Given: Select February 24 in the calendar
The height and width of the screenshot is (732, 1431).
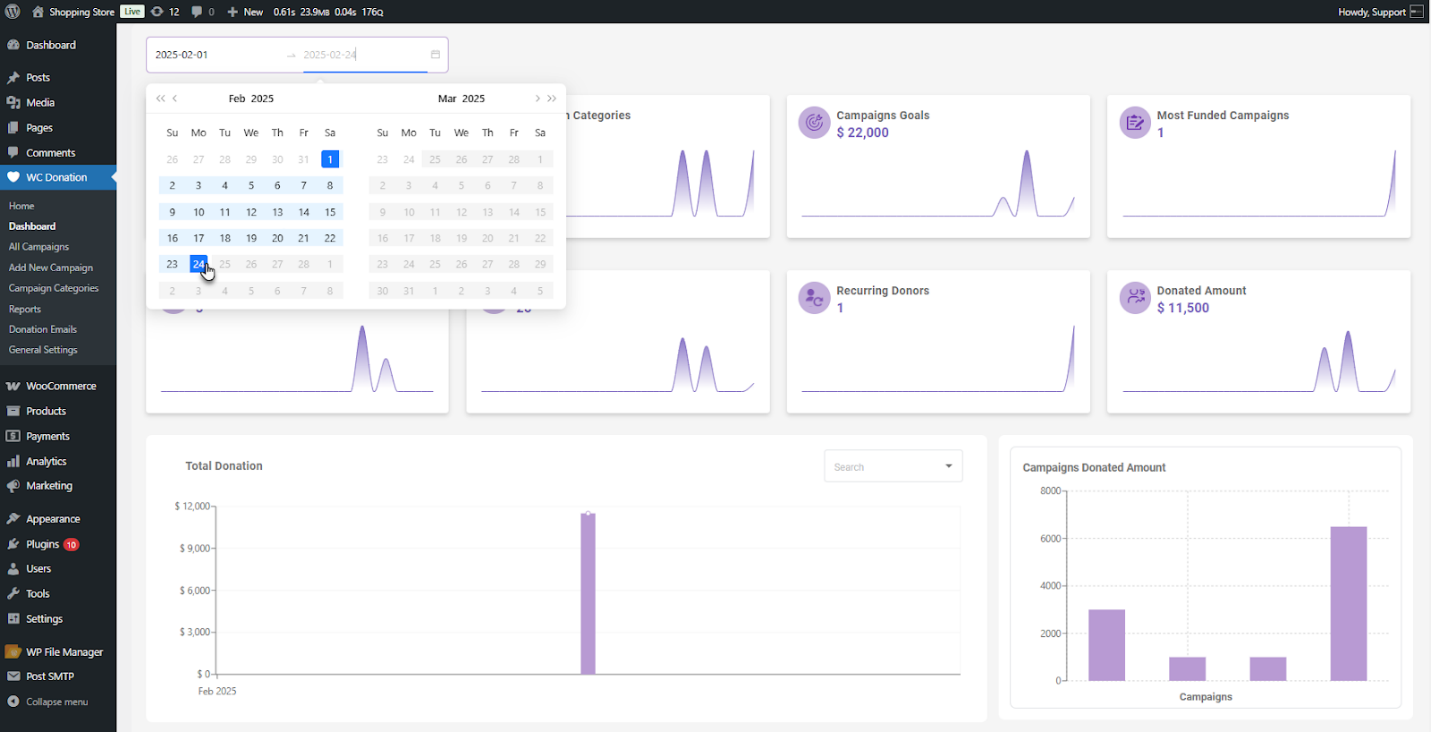Looking at the screenshot, I should tap(198, 264).
